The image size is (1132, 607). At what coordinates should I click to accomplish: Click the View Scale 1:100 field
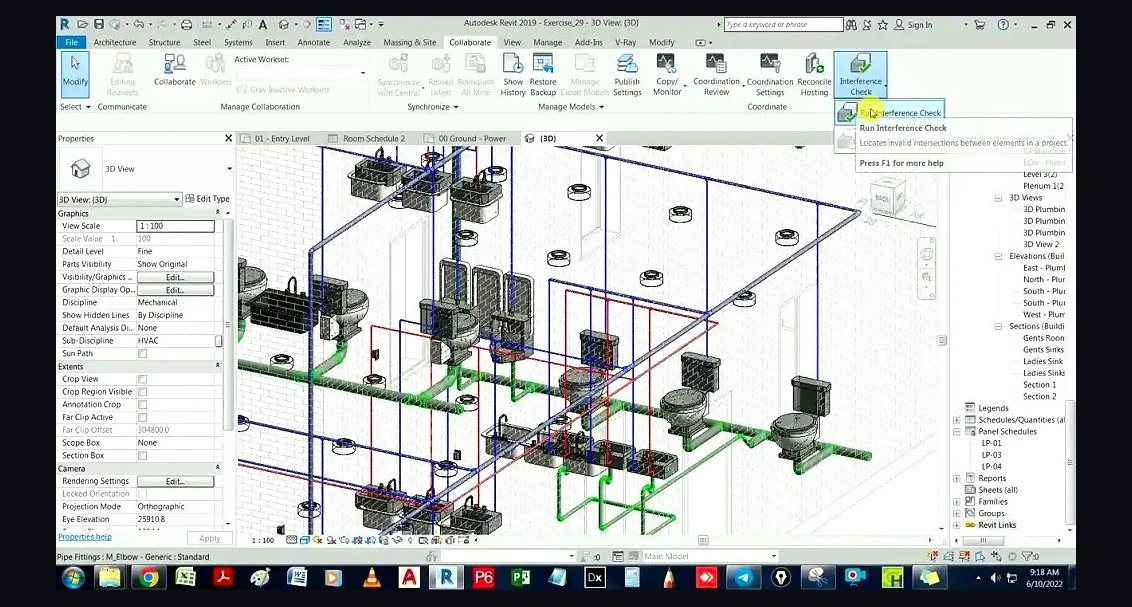tap(175, 226)
